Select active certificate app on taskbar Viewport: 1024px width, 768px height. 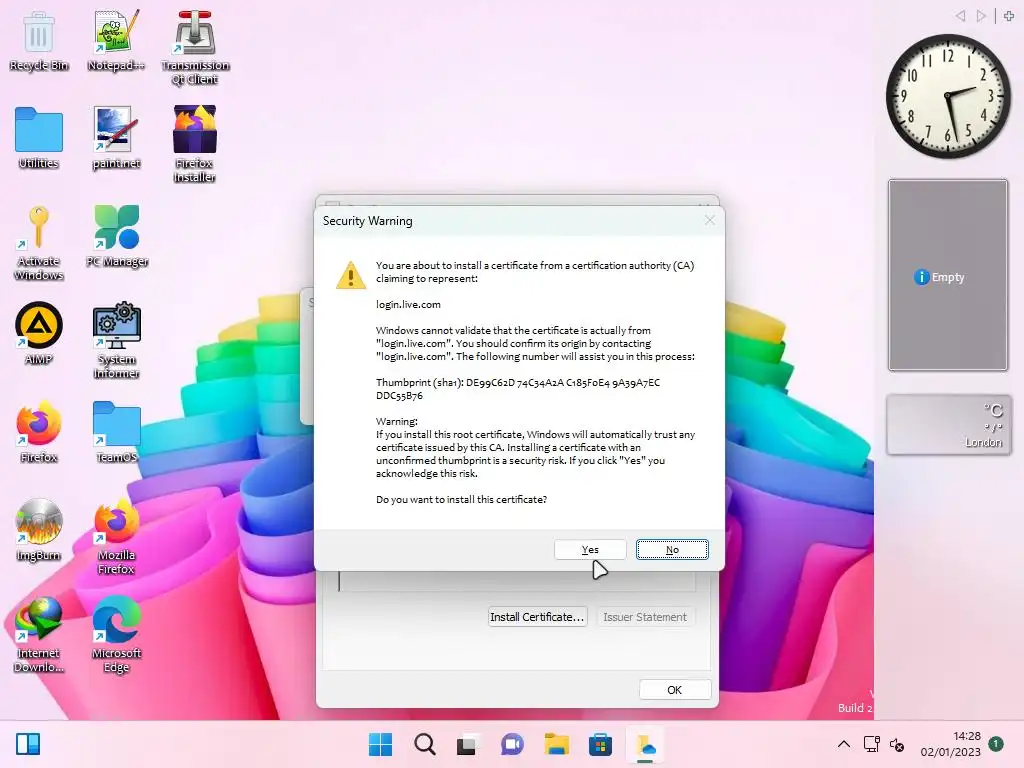[x=645, y=744]
